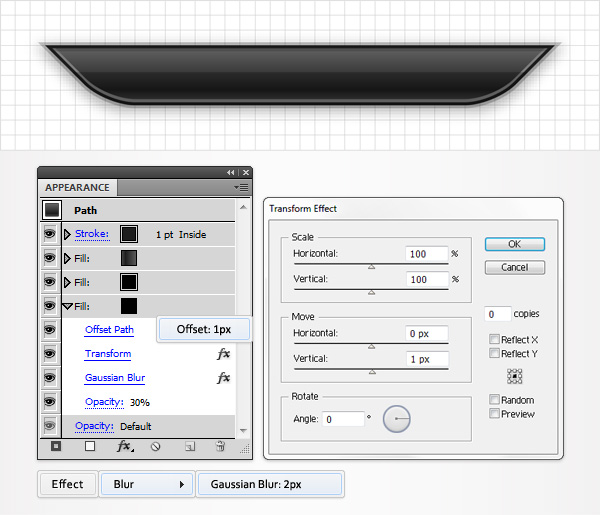Image resolution: width=600 pixels, height=515 pixels.
Task: Enable the Reflect Y checkbox
Action: click(x=494, y=353)
